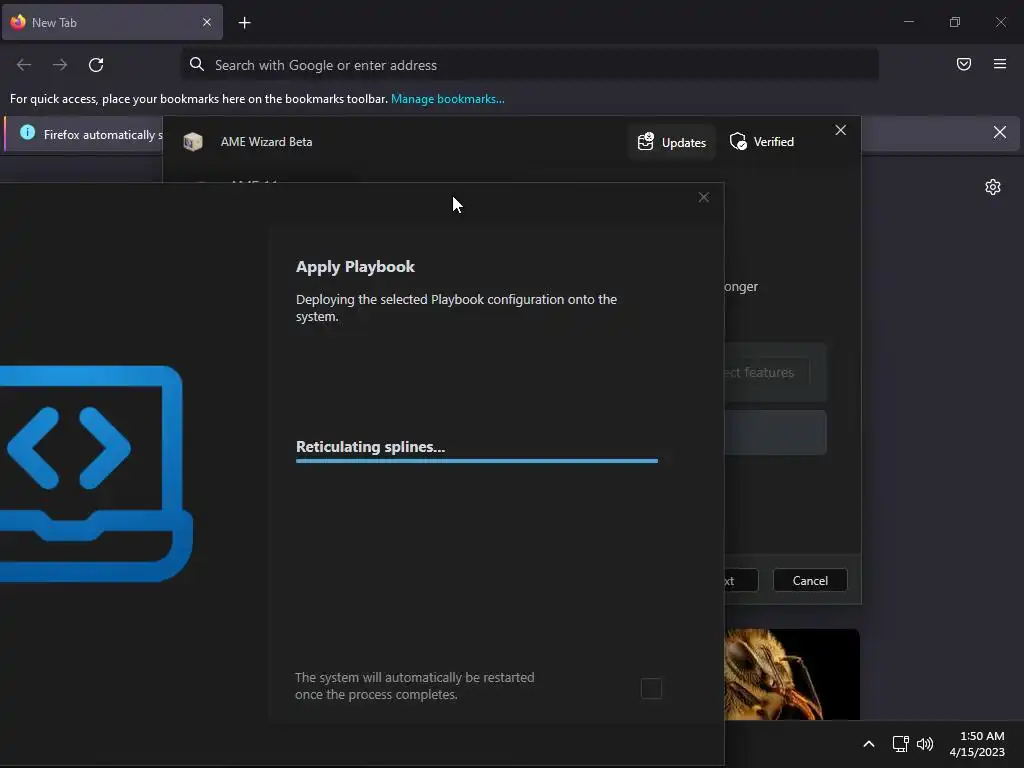Click the Verified badge in AME Wizard

coord(761,142)
